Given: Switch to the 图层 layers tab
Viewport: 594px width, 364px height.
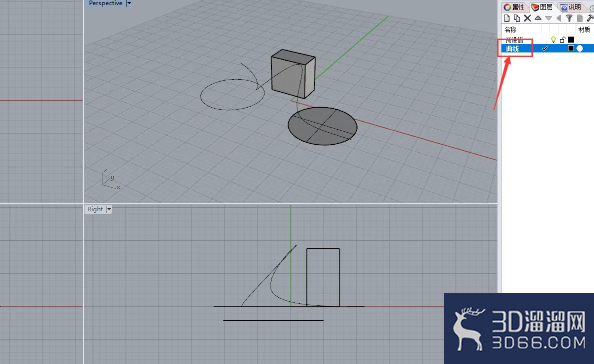Looking at the screenshot, I should click(542, 7).
